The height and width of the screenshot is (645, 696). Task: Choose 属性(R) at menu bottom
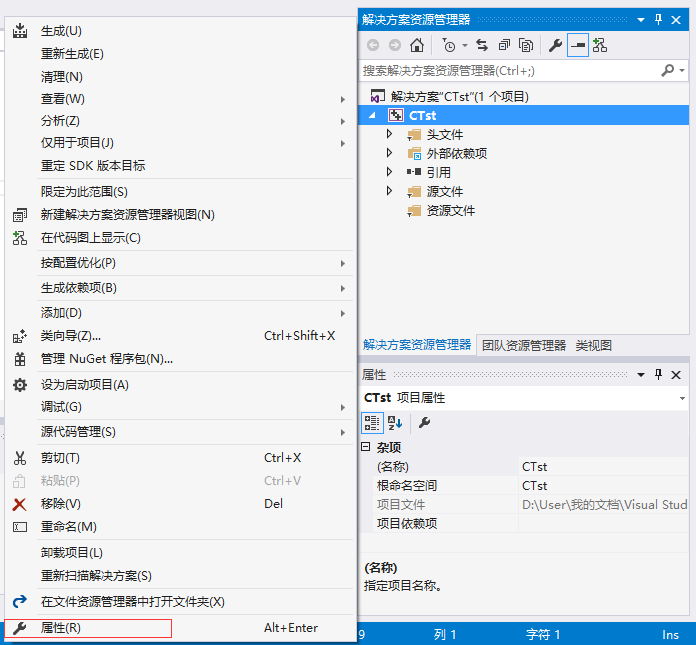180,628
